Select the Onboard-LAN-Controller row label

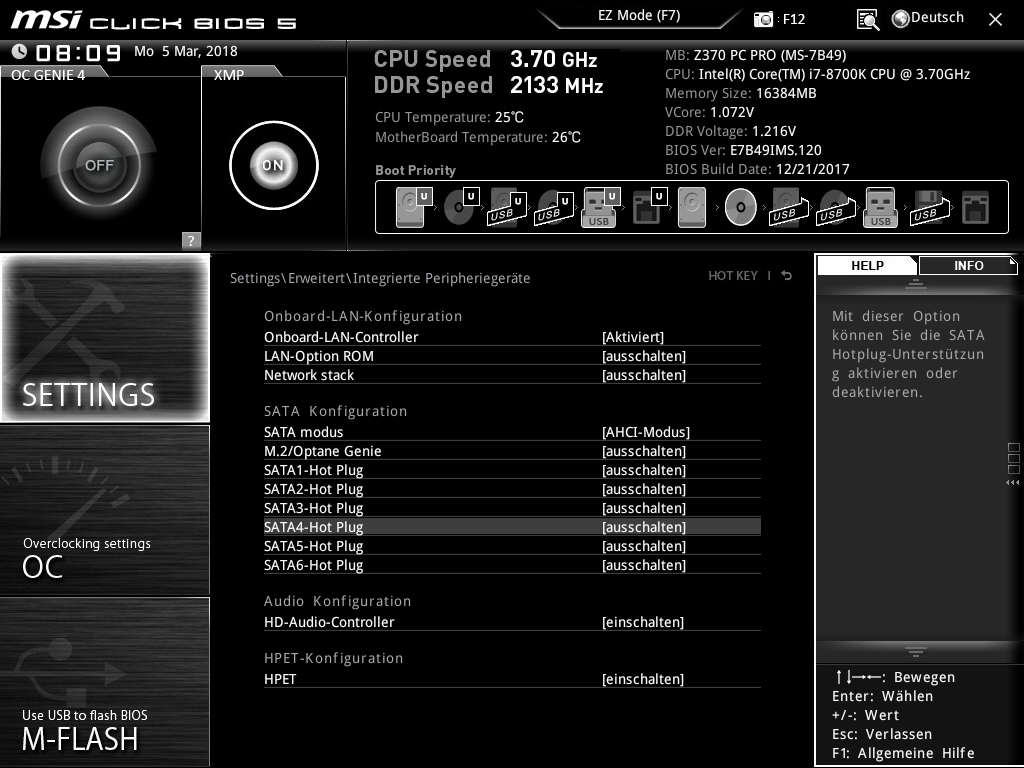coord(341,337)
